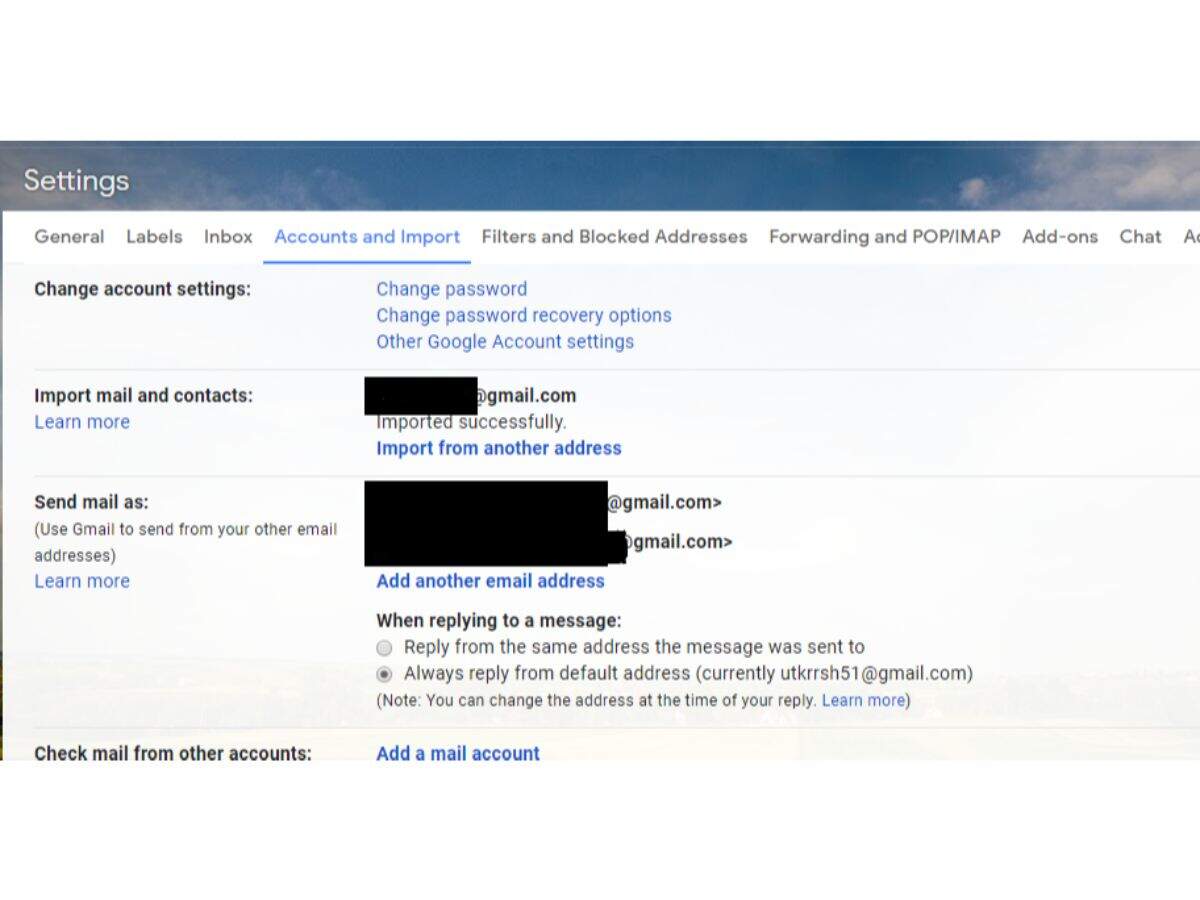Screen dimensions: 1200x900
Task: Open Other Google Account settings
Action: [x=504, y=341]
